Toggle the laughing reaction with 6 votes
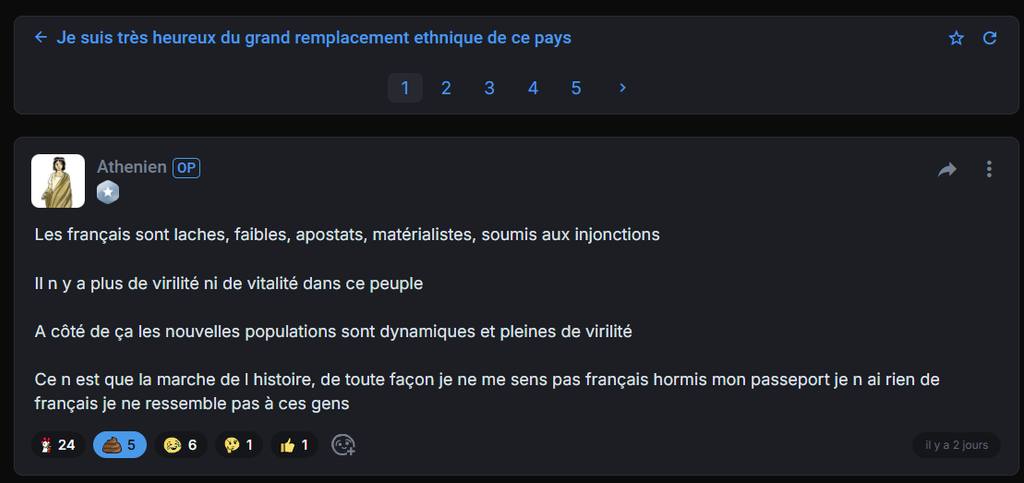 tap(180, 445)
